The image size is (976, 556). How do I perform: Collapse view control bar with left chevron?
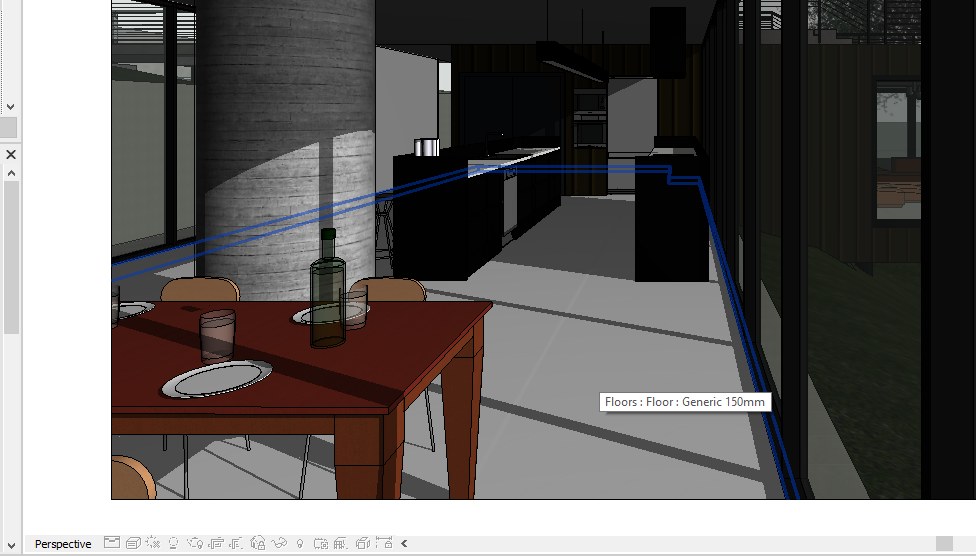click(404, 544)
